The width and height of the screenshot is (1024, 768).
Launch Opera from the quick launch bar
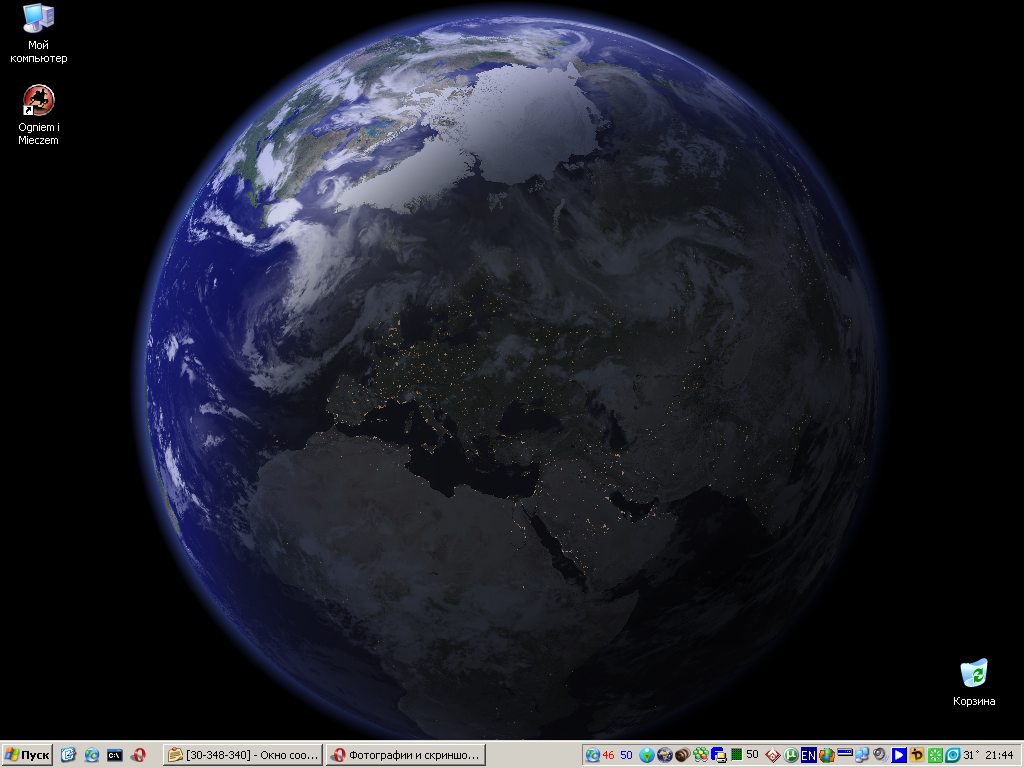point(139,755)
